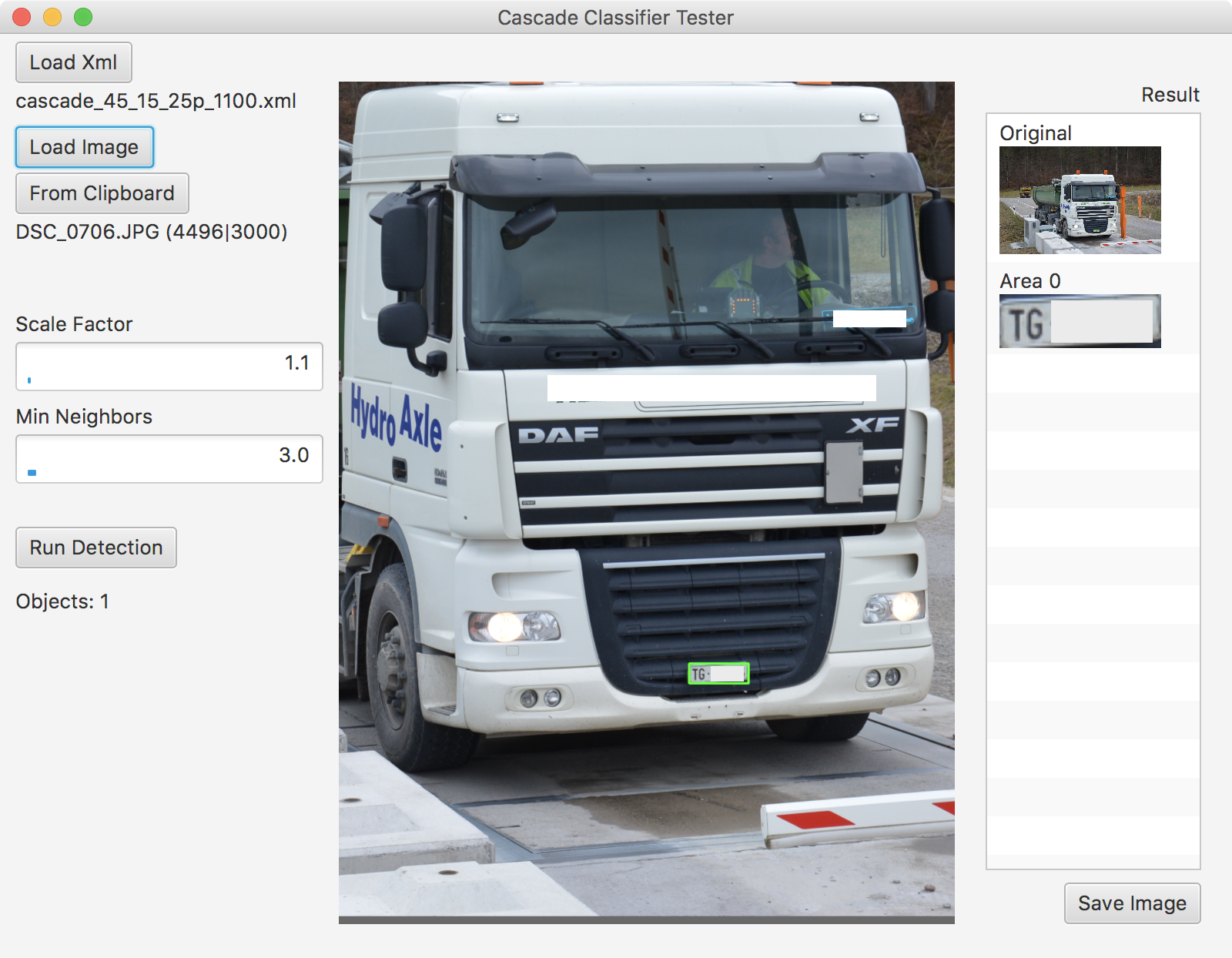Select the Area 0 license plate thumbnail
The height and width of the screenshot is (958, 1232).
[1080, 321]
